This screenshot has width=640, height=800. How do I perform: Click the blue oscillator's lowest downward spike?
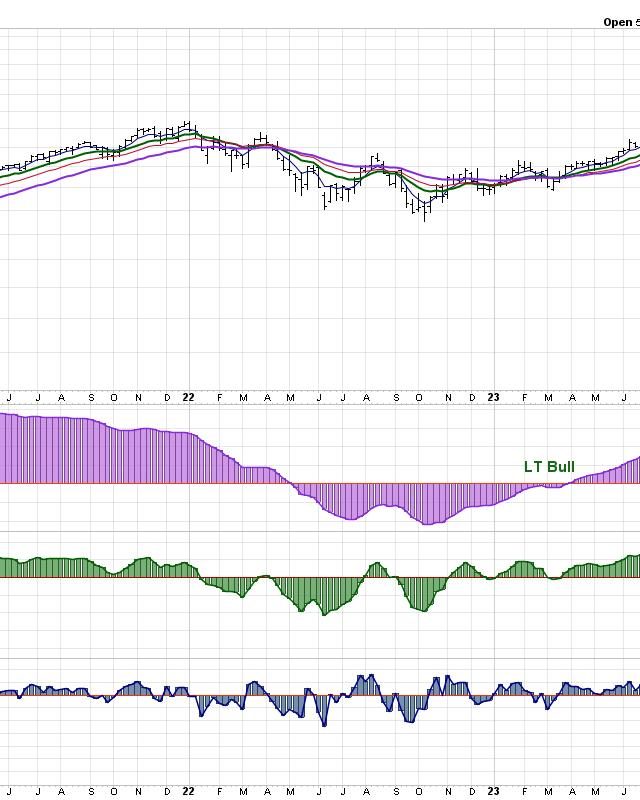(x=323, y=720)
